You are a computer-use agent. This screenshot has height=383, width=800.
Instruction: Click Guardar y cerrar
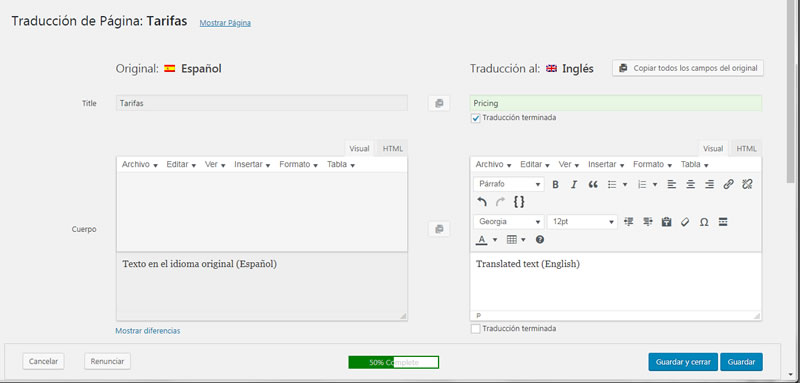[683, 362]
